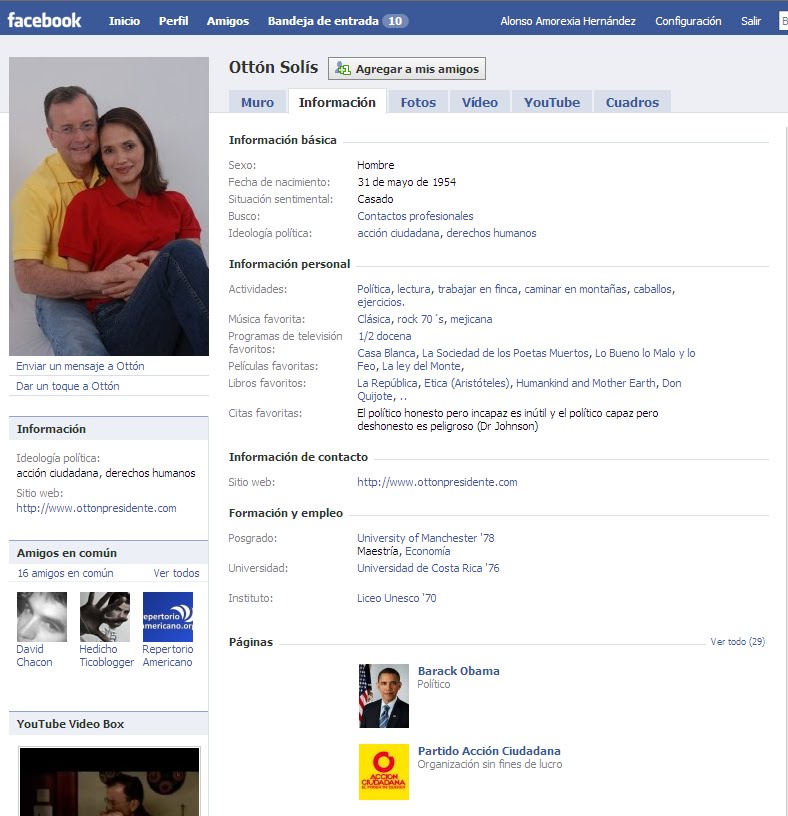Viewport: 788px width, 816px height.
Task: Click Ver todos for common friends
Action: (176, 573)
